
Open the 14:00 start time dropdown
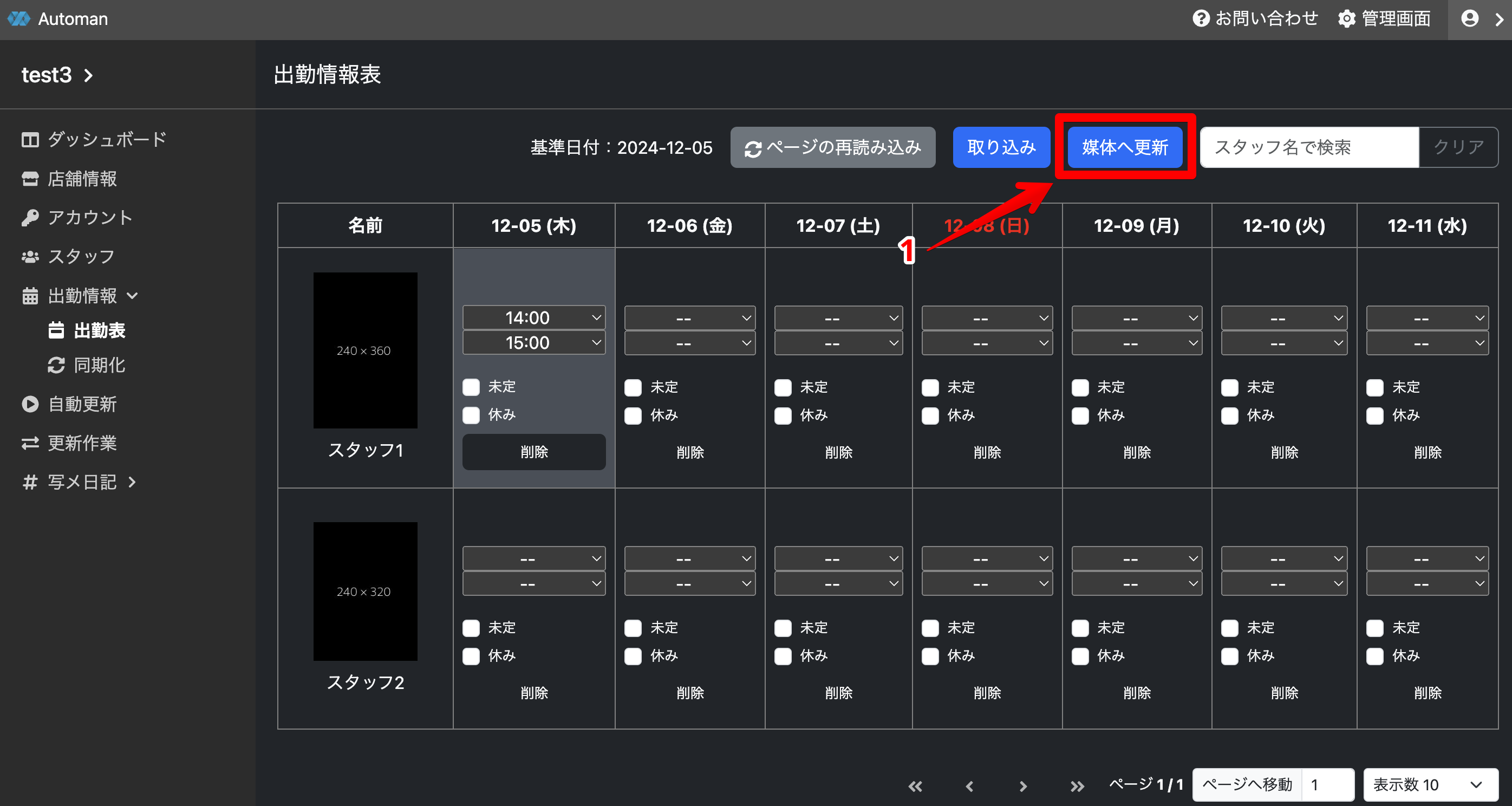pos(533,317)
